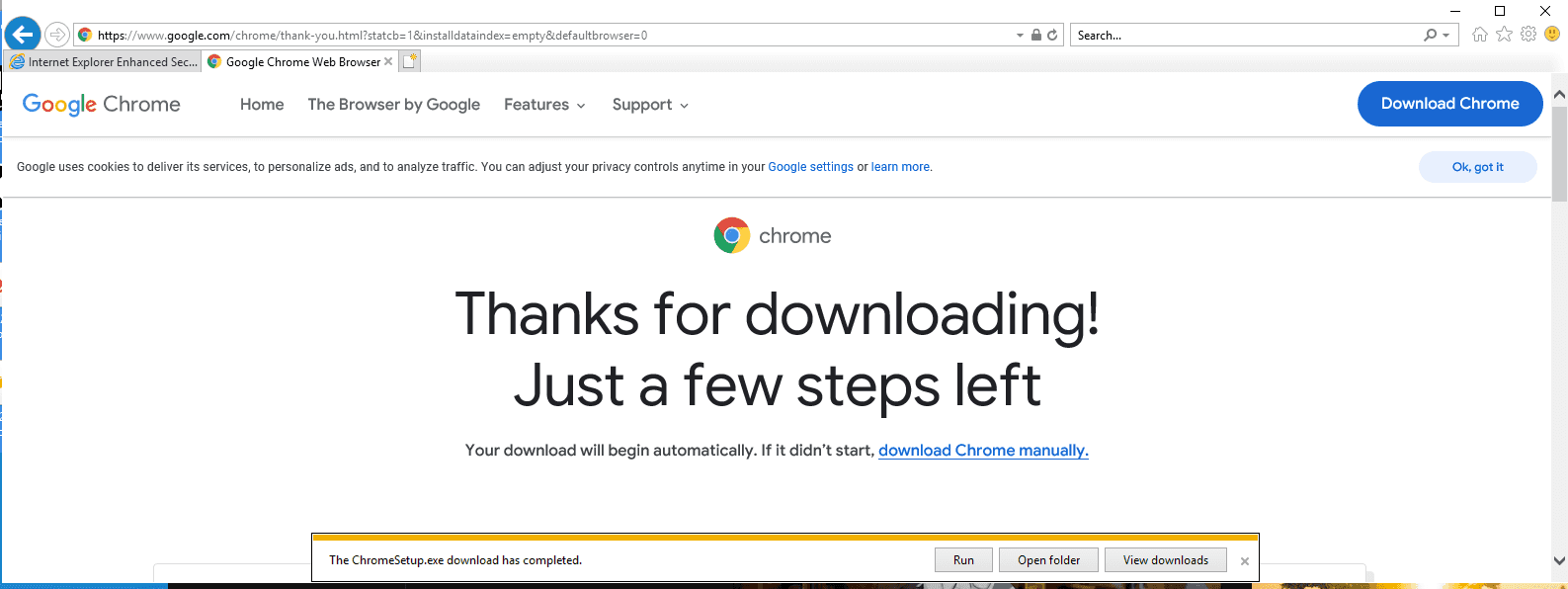This screenshot has width=1568, height=589.
Task: Click the security lock icon in address bar
Action: tap(1036, 35)
